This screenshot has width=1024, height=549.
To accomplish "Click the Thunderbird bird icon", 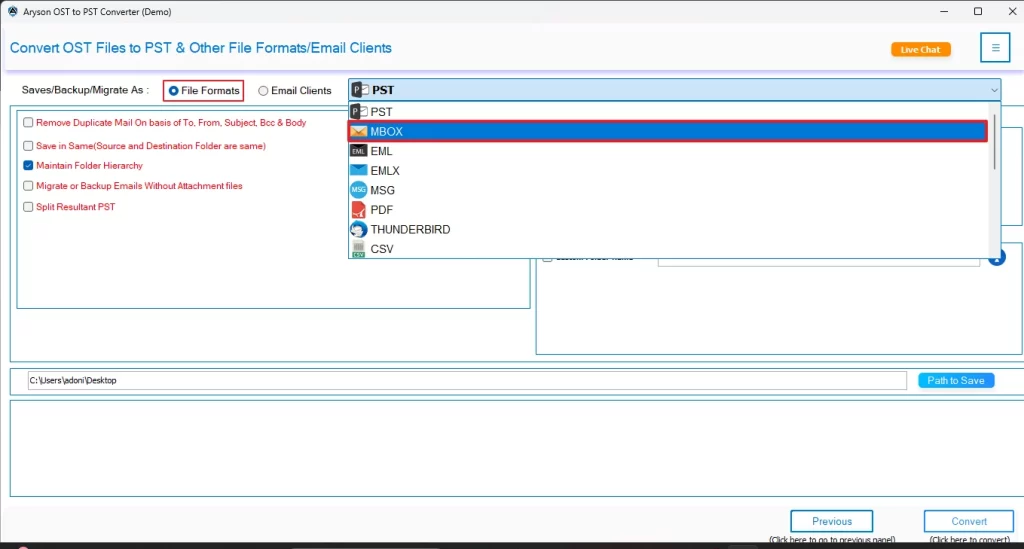I will point(359,229).
